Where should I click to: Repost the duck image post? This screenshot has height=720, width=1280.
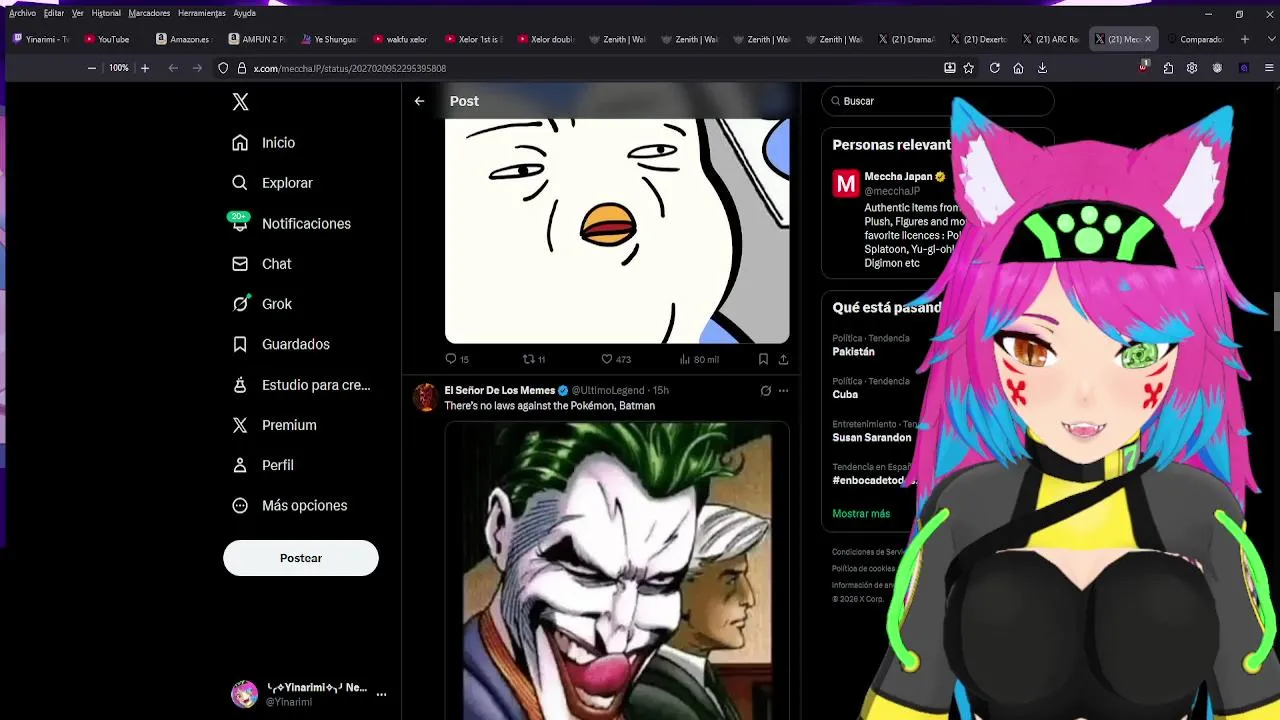point(534,359)
